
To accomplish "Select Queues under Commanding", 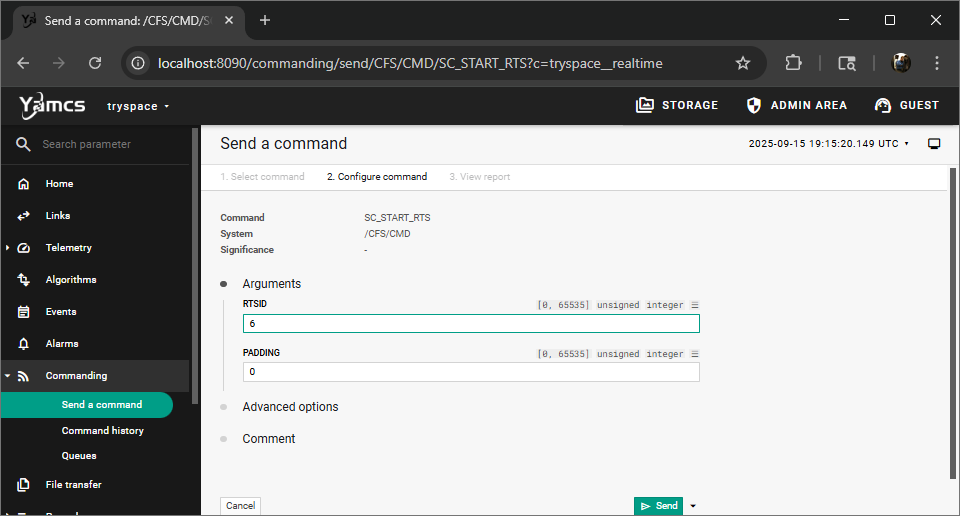I will 79,456.
